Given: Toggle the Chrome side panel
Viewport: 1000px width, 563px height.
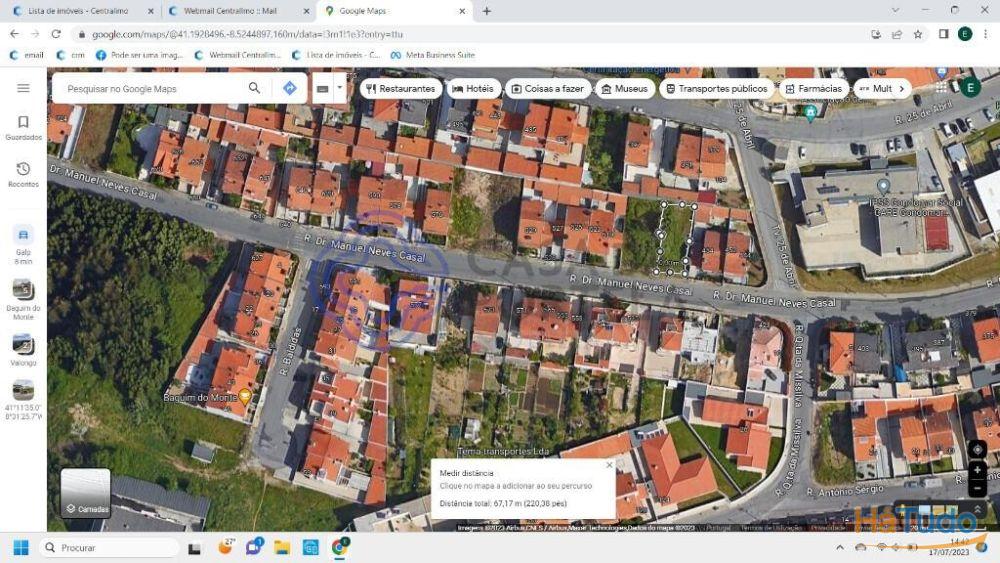Looking at the screenshot, I should point(943,34).
